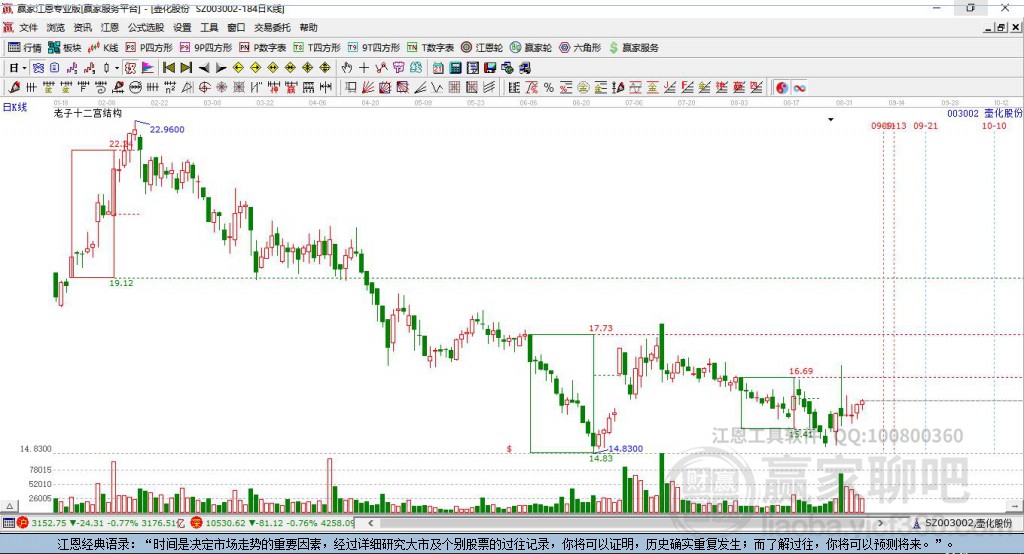Restore the inner document window
The width and height of the screenshot is (1024, 554).
click(1001, 27)
